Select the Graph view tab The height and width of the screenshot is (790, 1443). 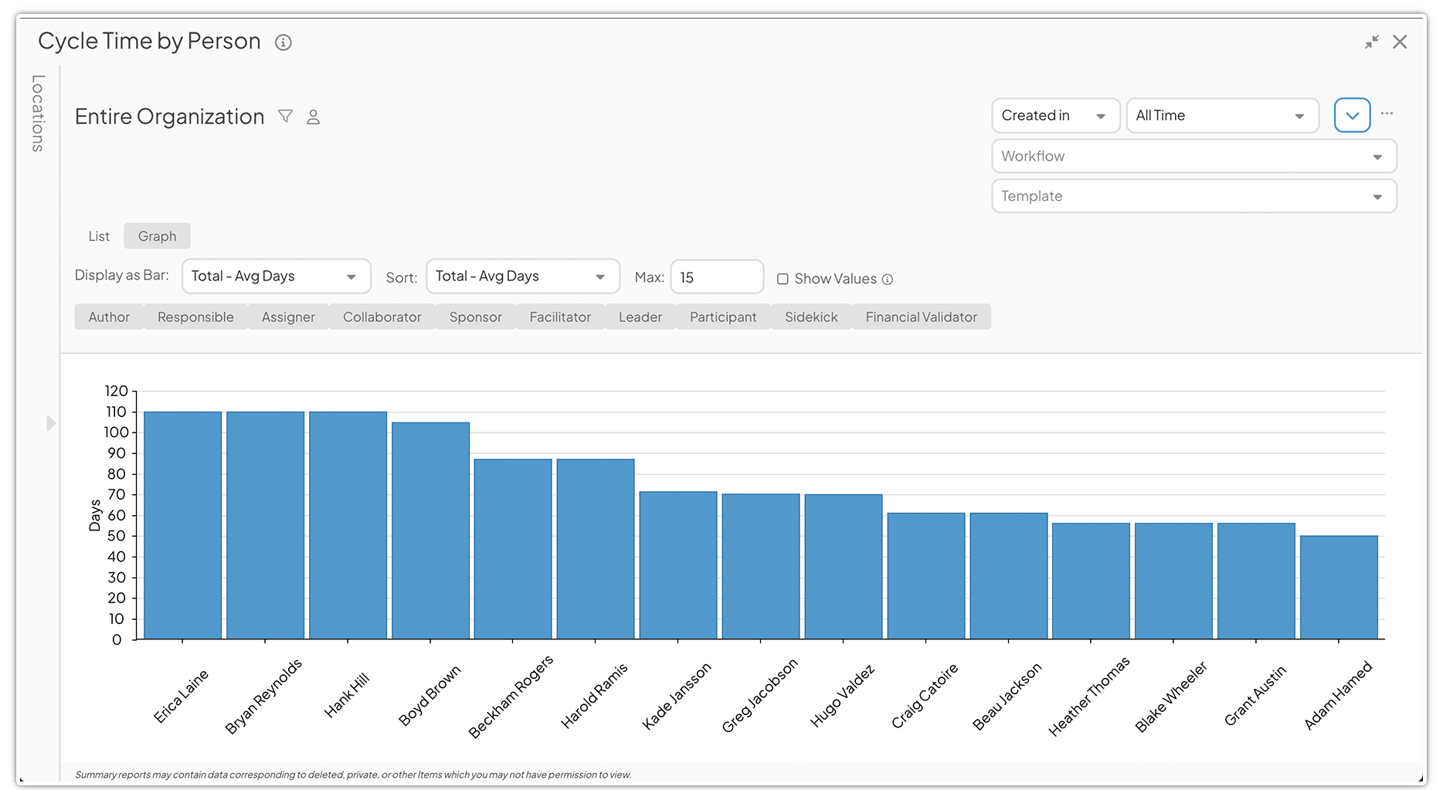(157, 236)
